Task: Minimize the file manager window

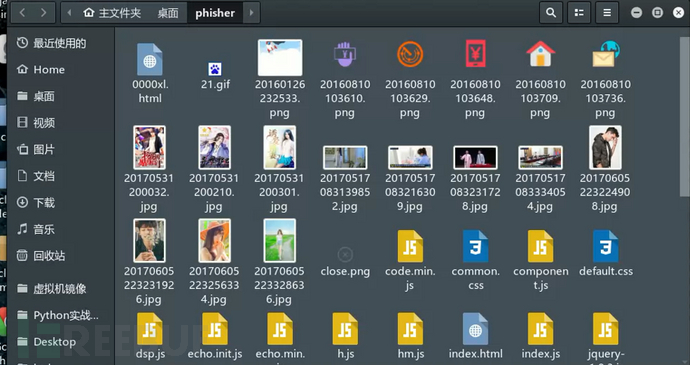Action: 636,13
